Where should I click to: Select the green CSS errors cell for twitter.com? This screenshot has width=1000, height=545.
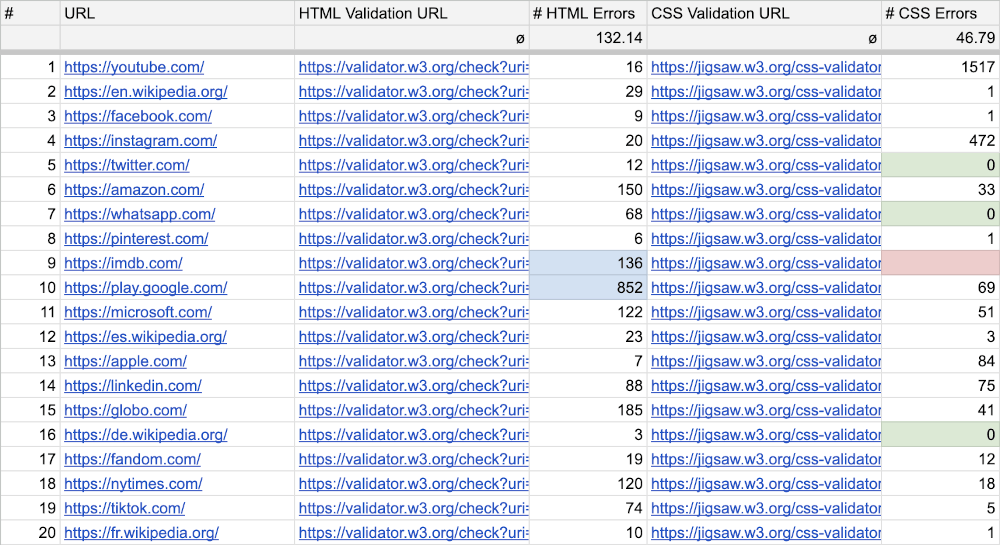[941, 165]
